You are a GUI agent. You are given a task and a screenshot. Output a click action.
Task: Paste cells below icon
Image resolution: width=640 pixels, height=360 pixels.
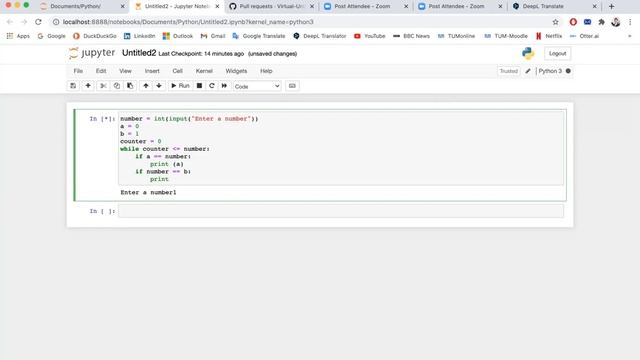130,86
